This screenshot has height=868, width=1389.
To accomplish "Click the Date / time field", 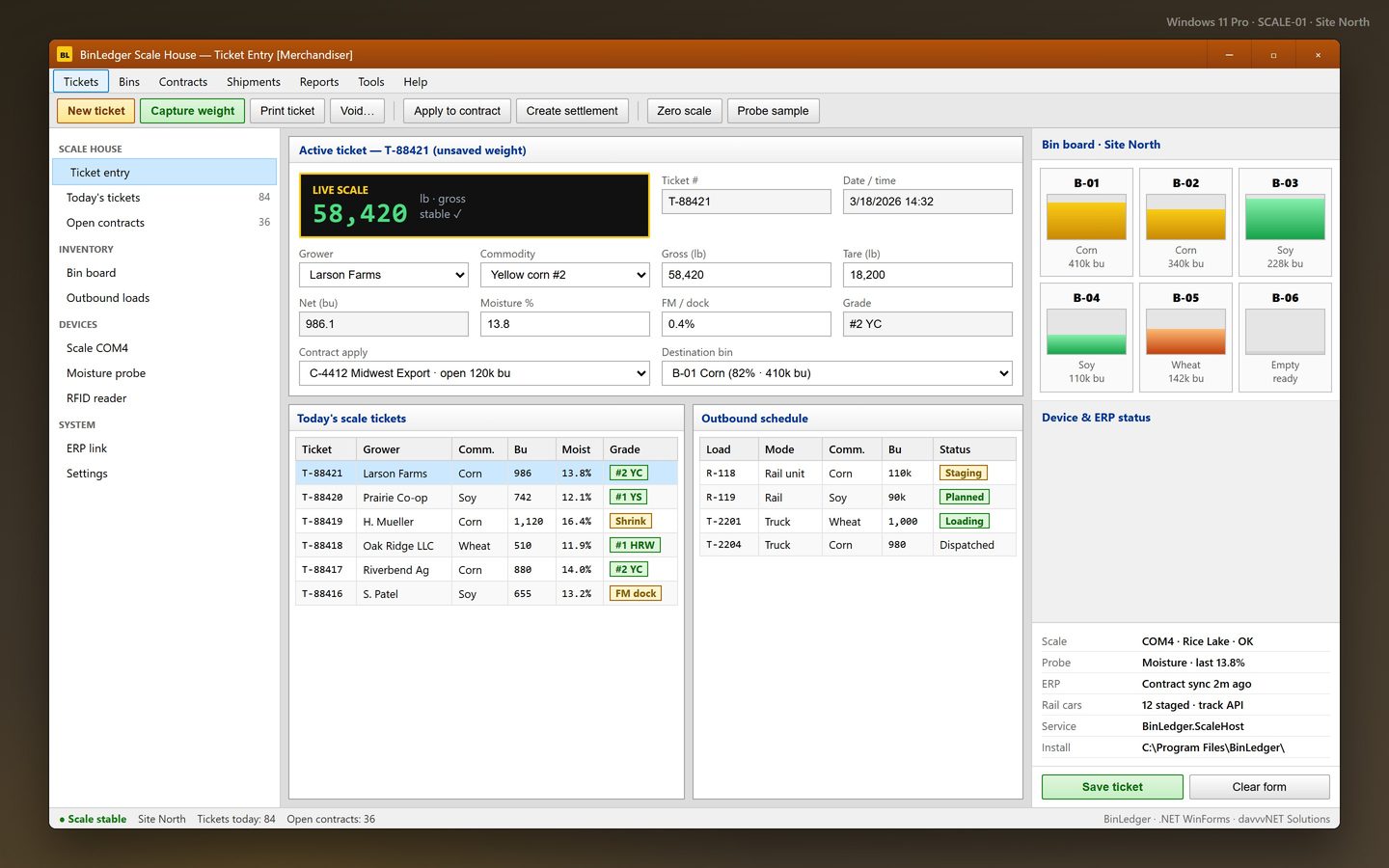I will pyautogui.click(x=928, y=202).
